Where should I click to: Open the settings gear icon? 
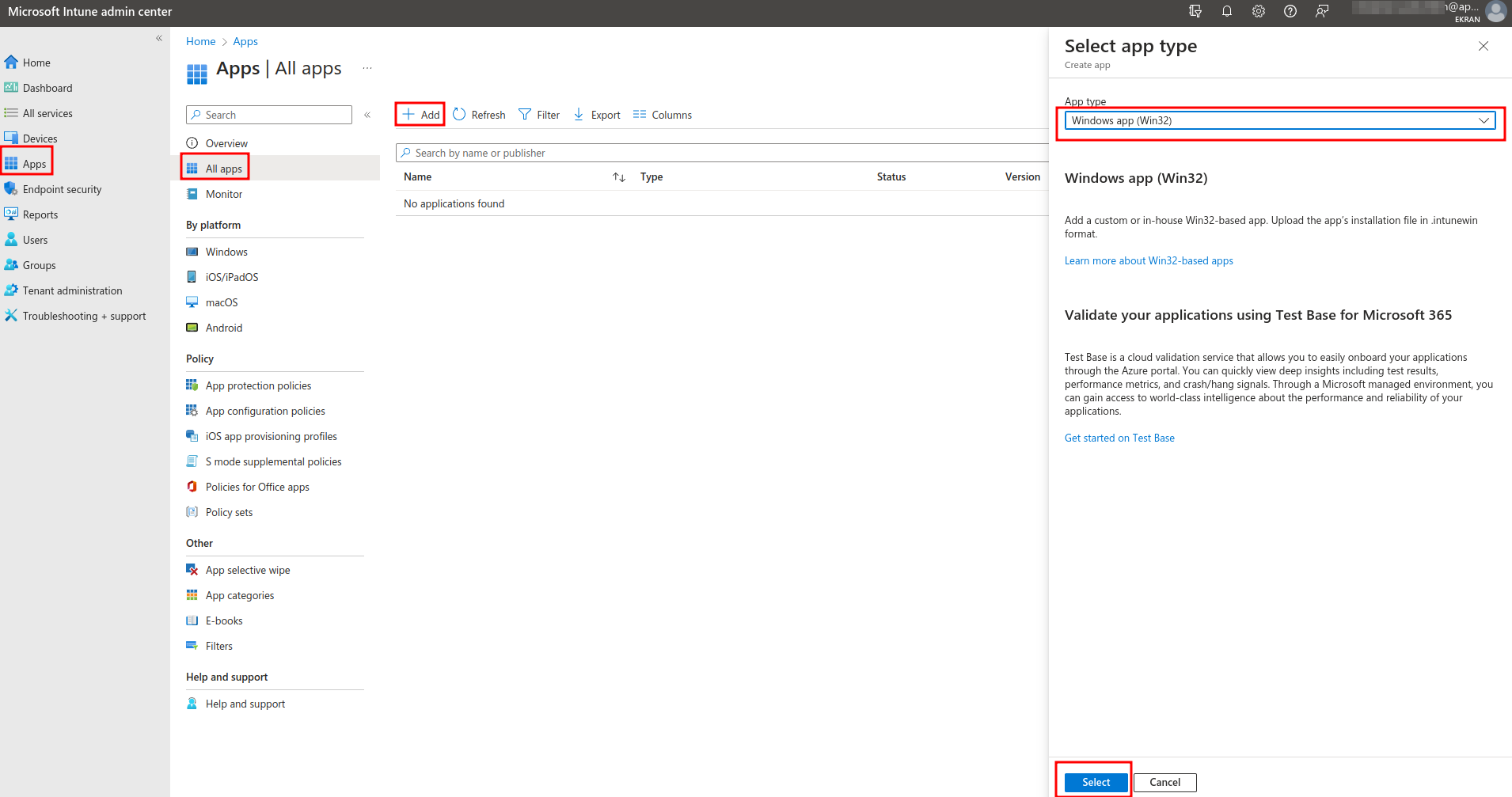(1258, 11)
